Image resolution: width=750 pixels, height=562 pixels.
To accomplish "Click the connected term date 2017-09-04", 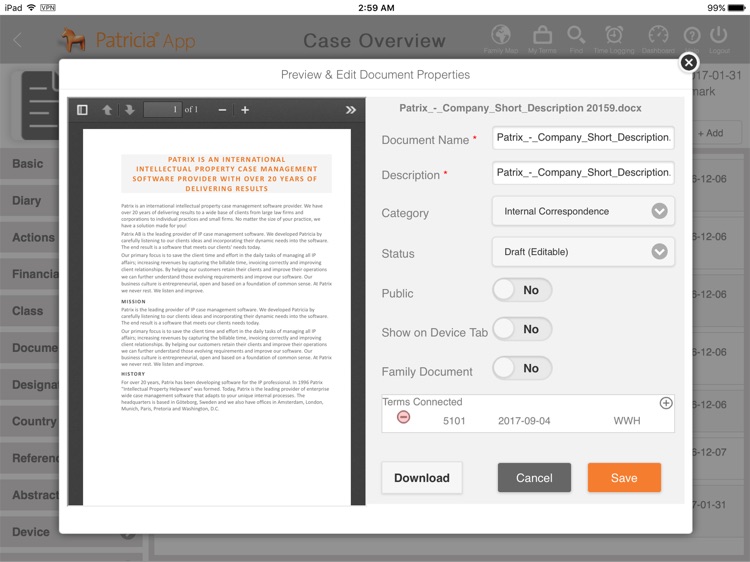I will [x=524, y=421].
